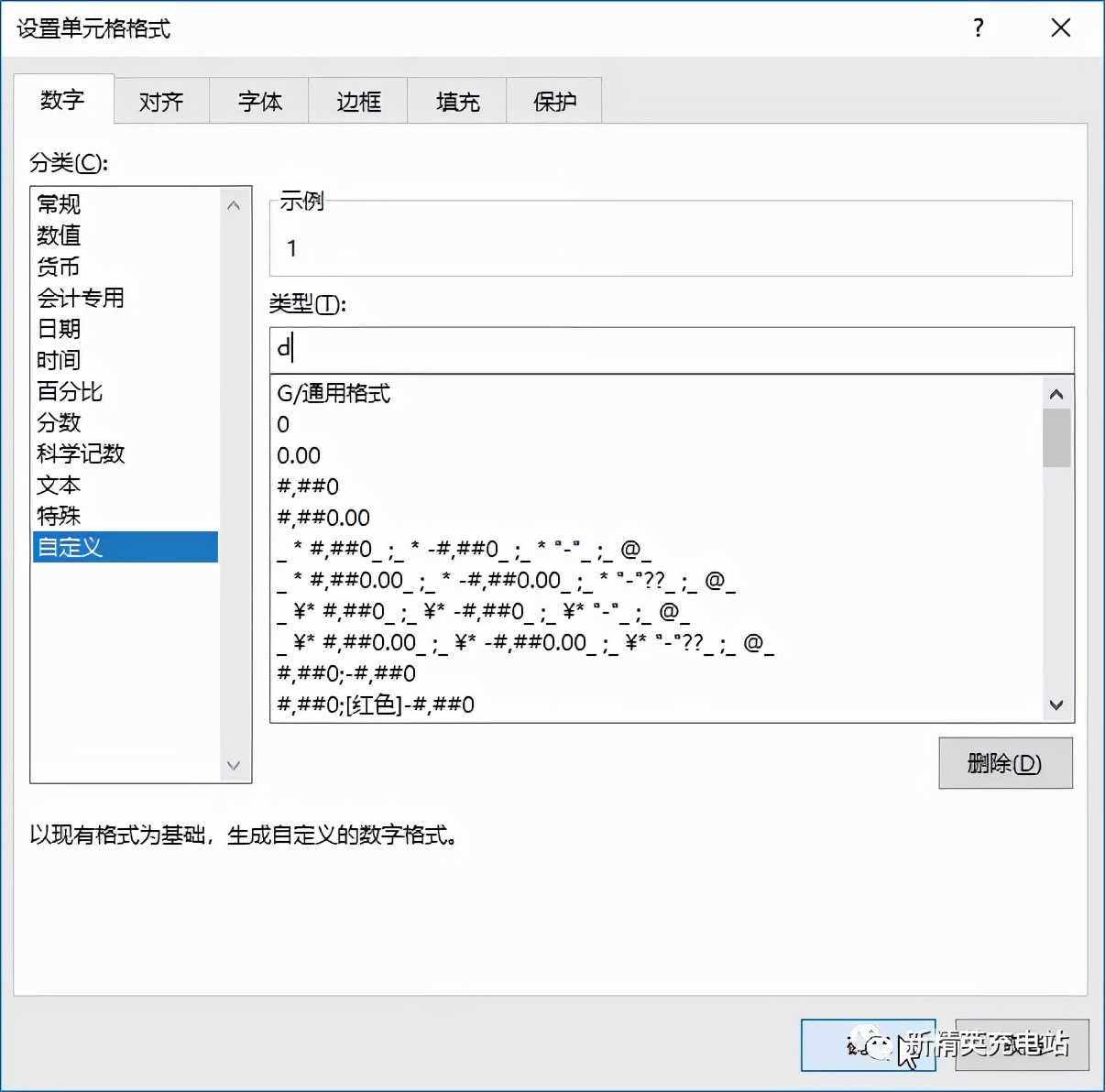Image resolution: width=1105 pixels, height=1092 pixels.
Task: Switch to the 对齐 tab
Action: point(161,101)
